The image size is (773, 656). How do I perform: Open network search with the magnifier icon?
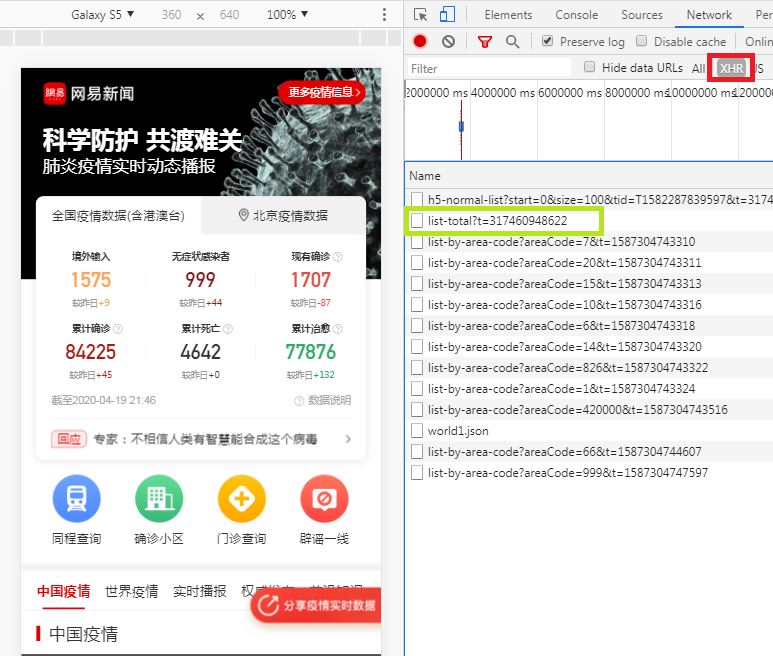click(513, 42)
